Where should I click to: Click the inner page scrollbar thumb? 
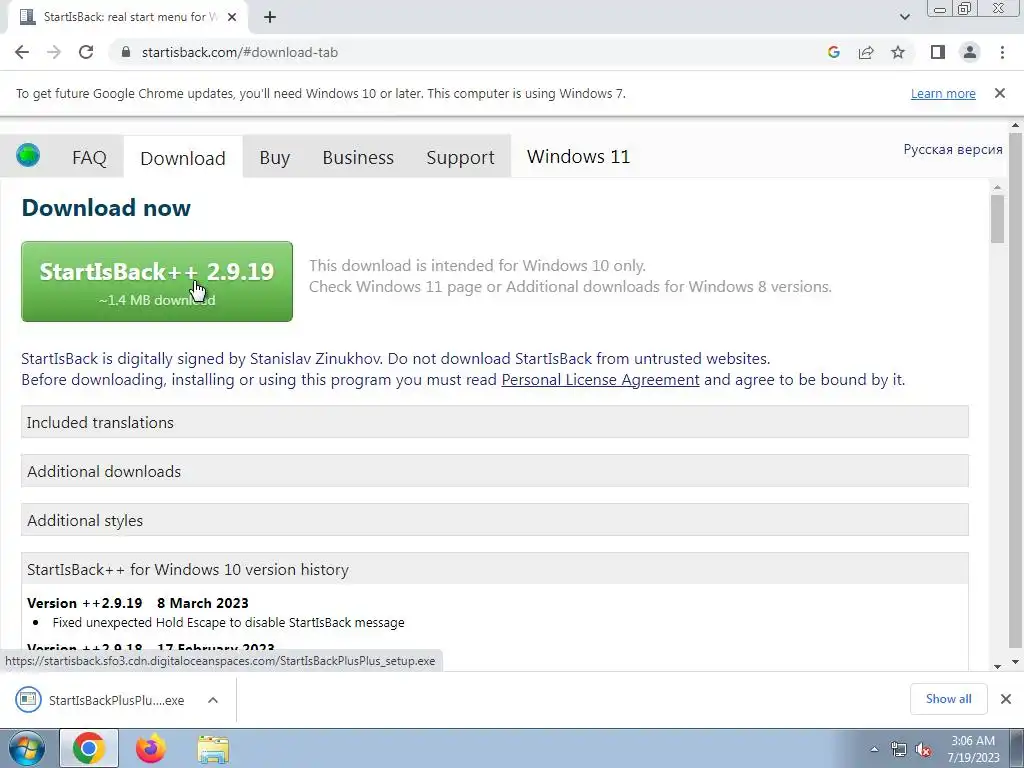tap(997, 219)
